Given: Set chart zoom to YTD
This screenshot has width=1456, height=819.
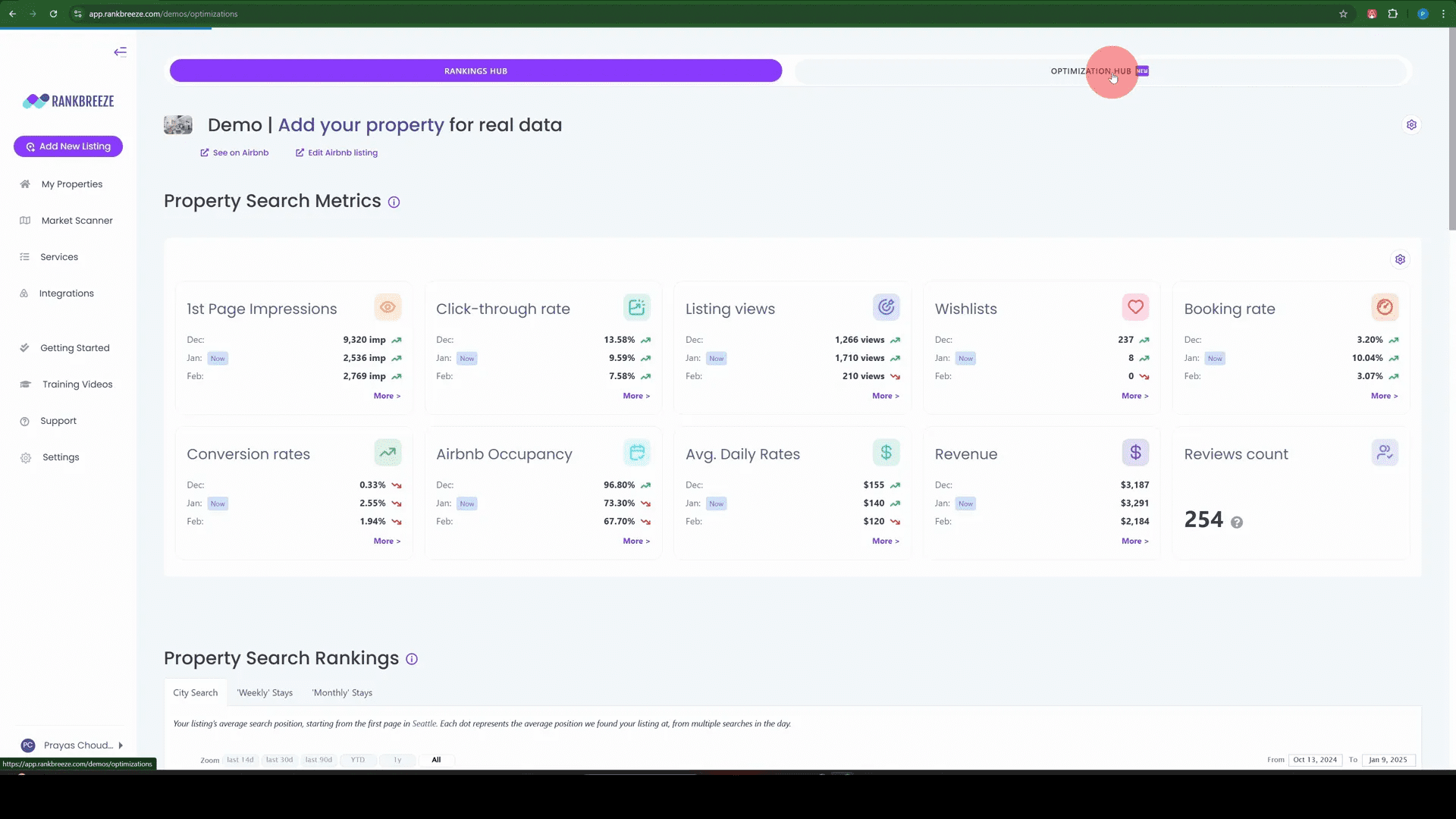Looking at the screenshot, I should click(x=358, y=760).
